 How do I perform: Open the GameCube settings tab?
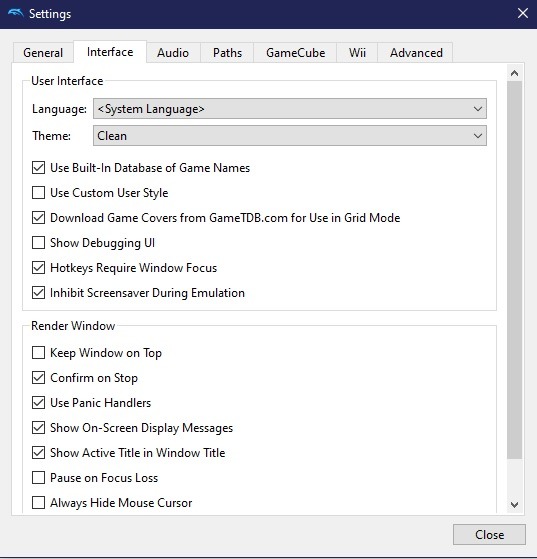point(295,53)
